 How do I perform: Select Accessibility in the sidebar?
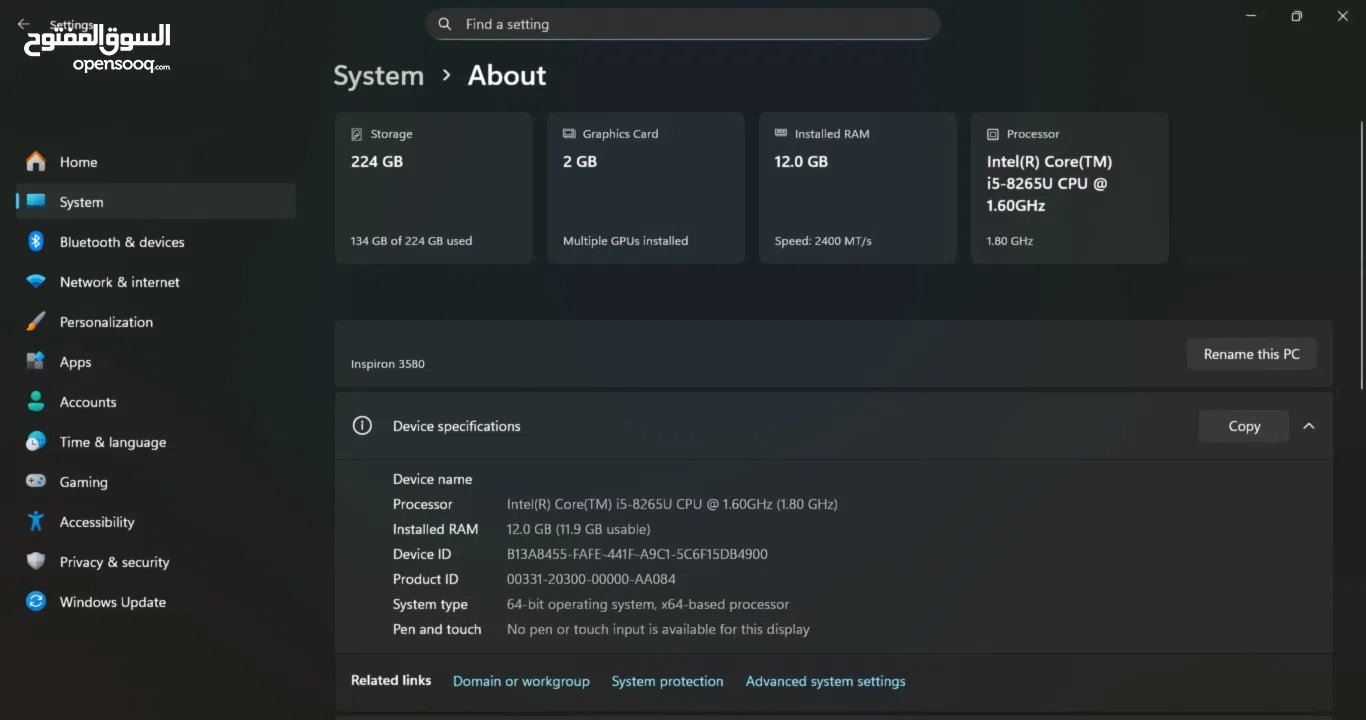[x=96, y=522]
